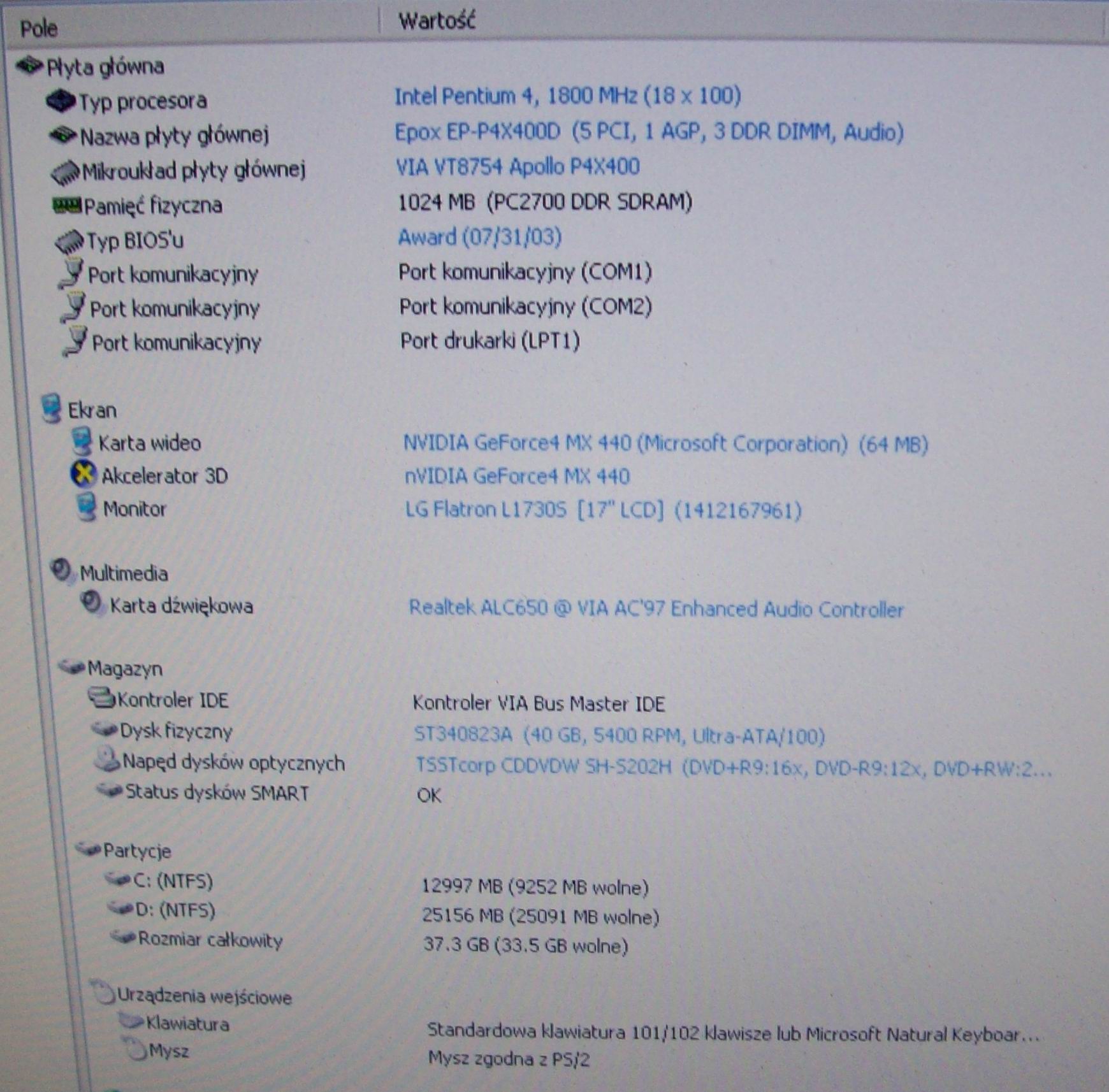Click the Typ procesora CPU icon

pyautogui.click(x=61, y=101)
